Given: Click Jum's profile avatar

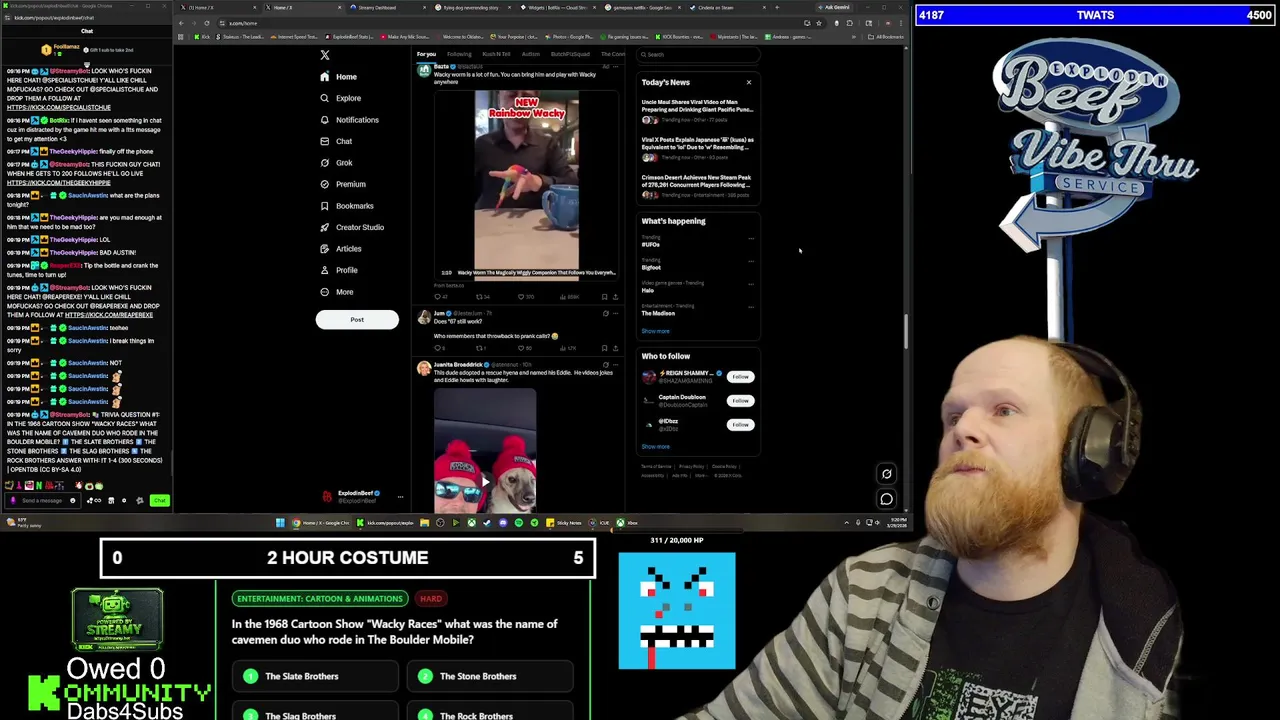Looking at the screenshot, I should coord(424,317).
